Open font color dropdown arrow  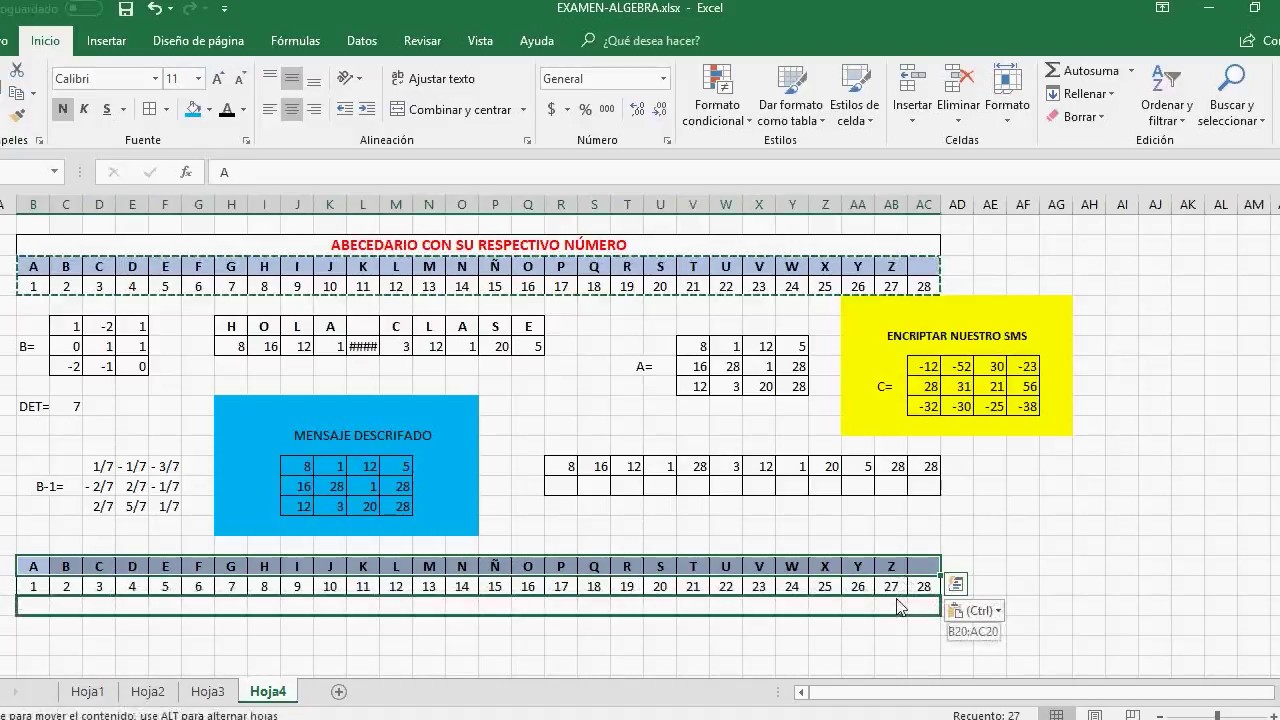[x=243, y=109]
